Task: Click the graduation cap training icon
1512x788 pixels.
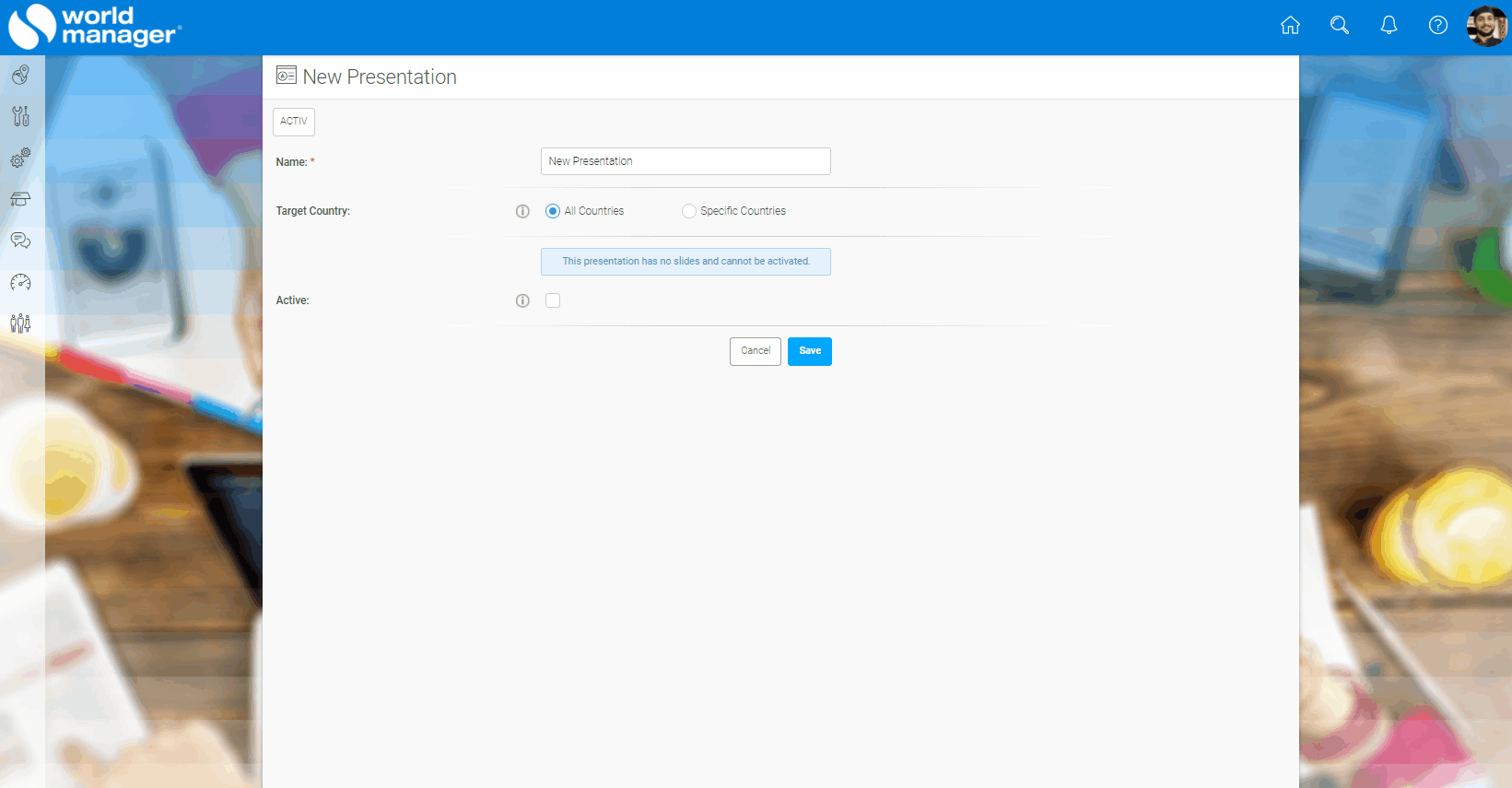Action: 21,199
